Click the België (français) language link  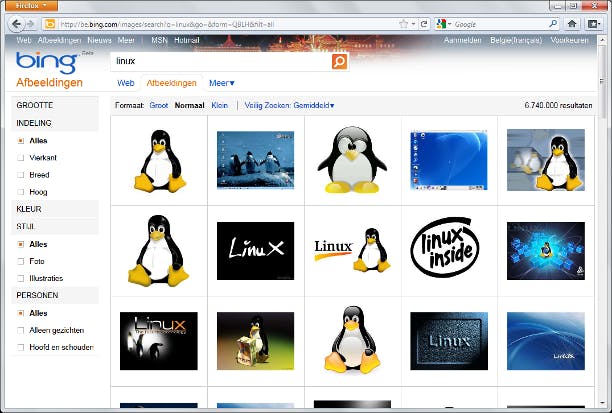[x=516, y=40]
